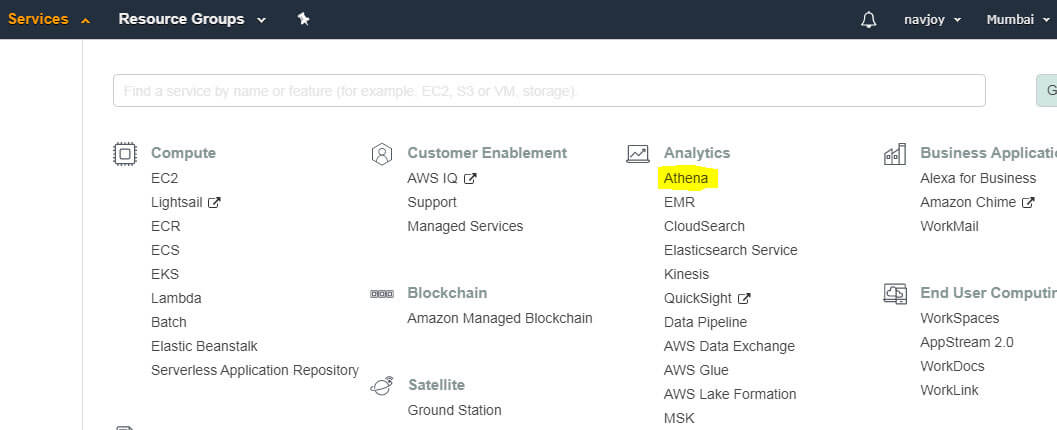Click the notification bell icon

tap(868, 20)
